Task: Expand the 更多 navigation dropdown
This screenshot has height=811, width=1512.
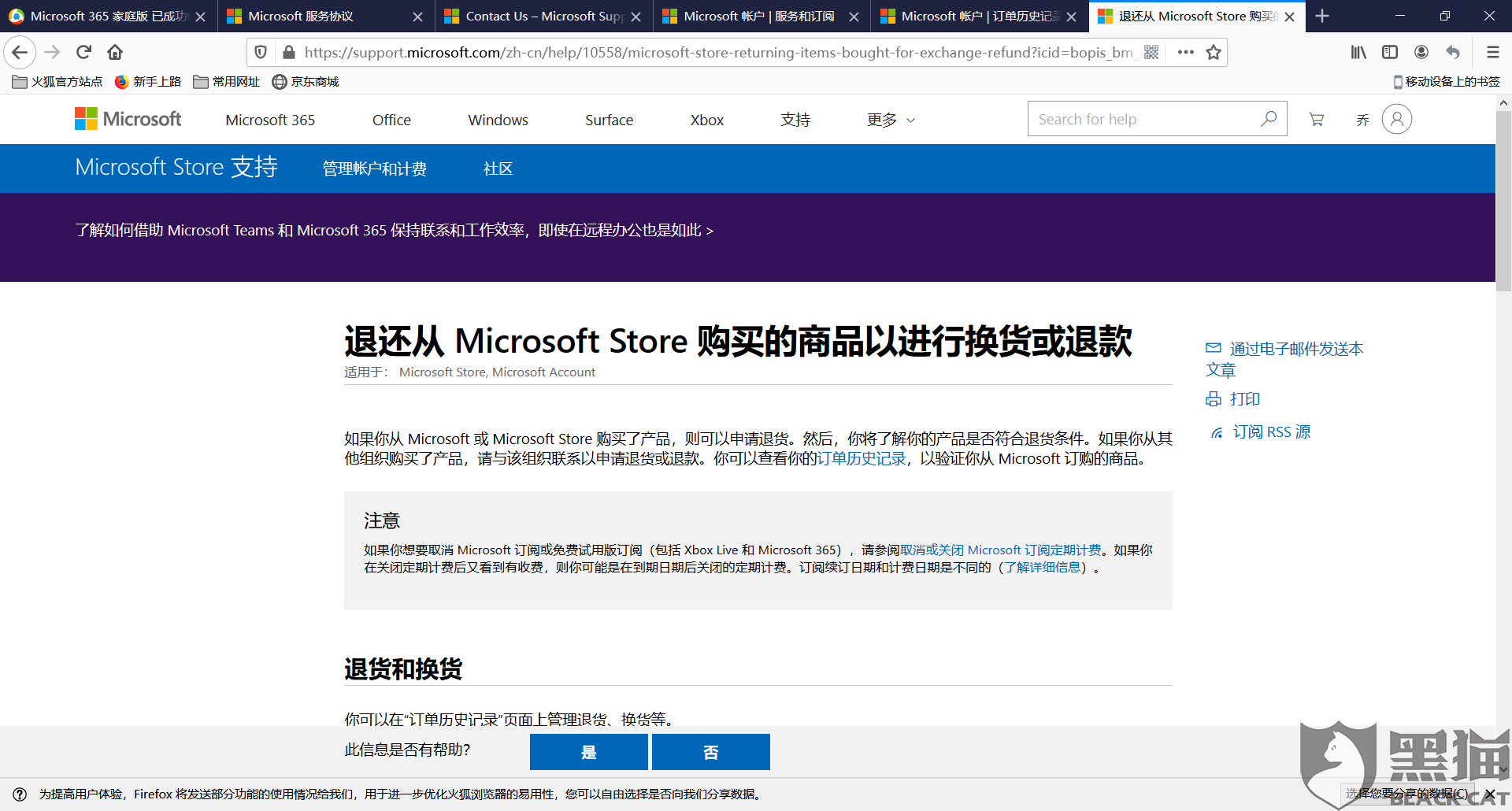Action: pyautogui.click(x=891, y=120)
